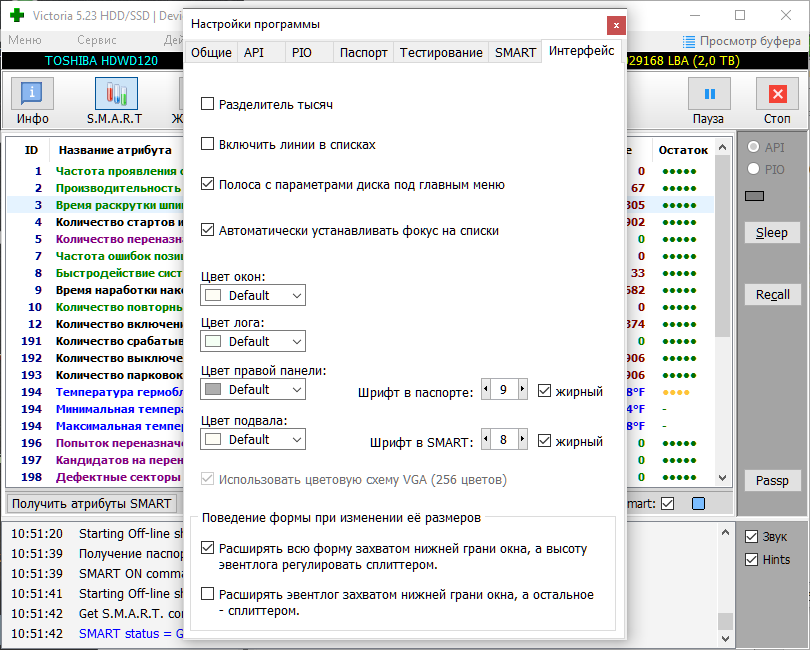810x650 pixels.
Task: Increase Шрифт в паспорте font size
Action: 522,389
